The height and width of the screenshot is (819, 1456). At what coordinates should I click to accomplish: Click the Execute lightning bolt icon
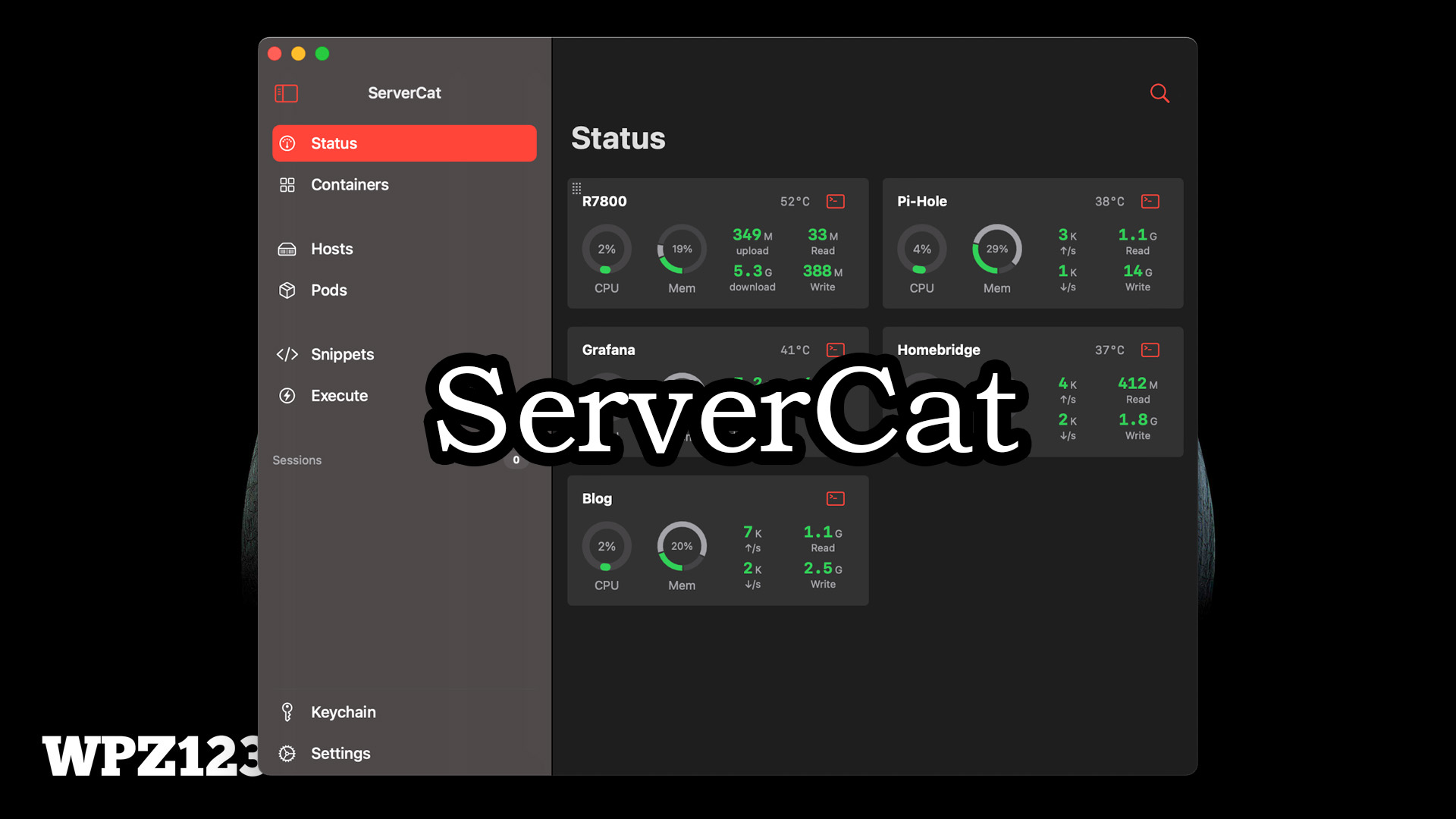pos(287,396)
